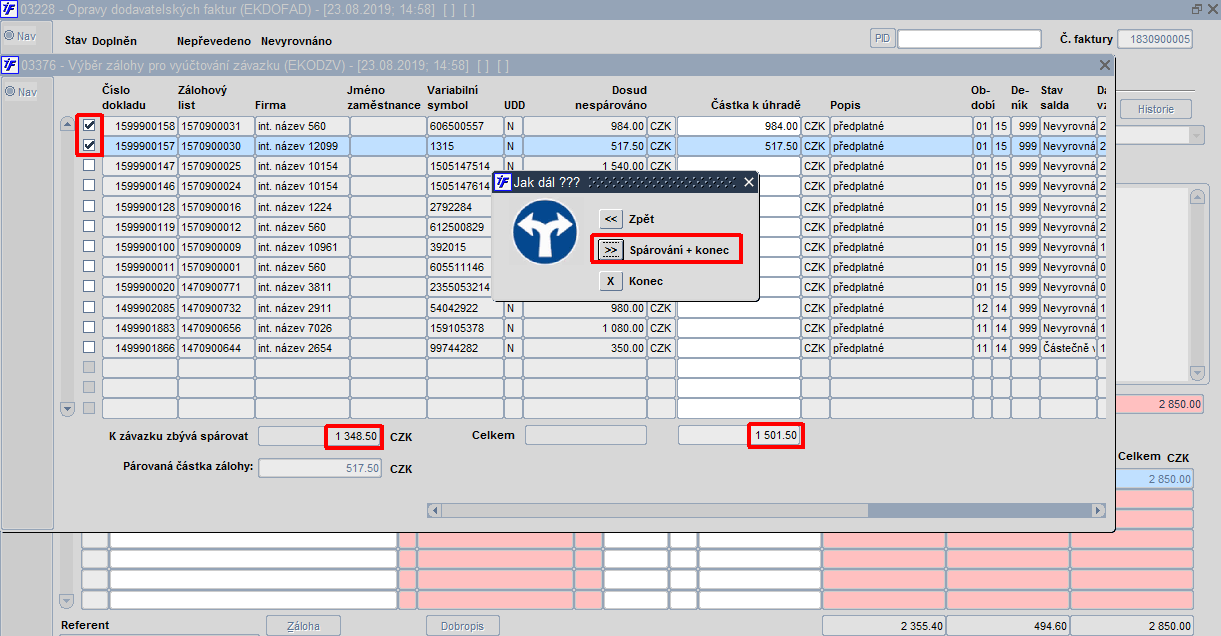Check the checkbox for document 1499901866
The image size is (1221, 636).
(x=89, y=347)
